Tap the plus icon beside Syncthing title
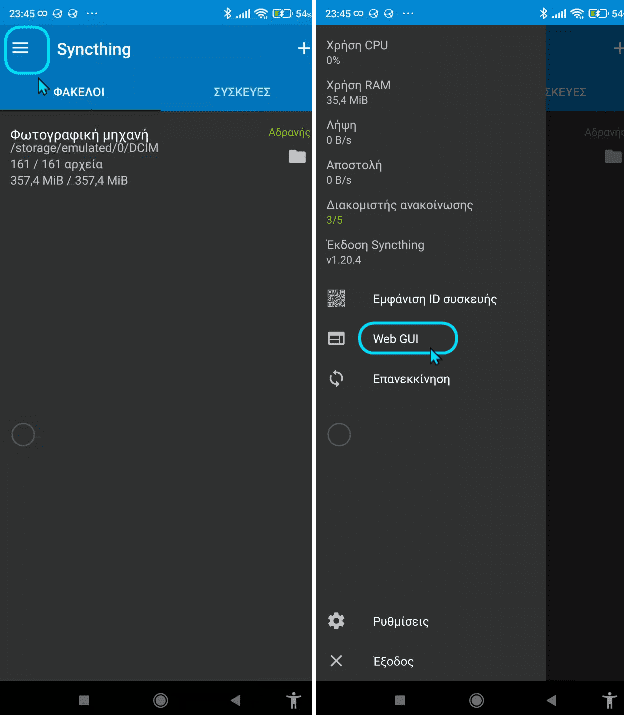 tap(304, 48)
